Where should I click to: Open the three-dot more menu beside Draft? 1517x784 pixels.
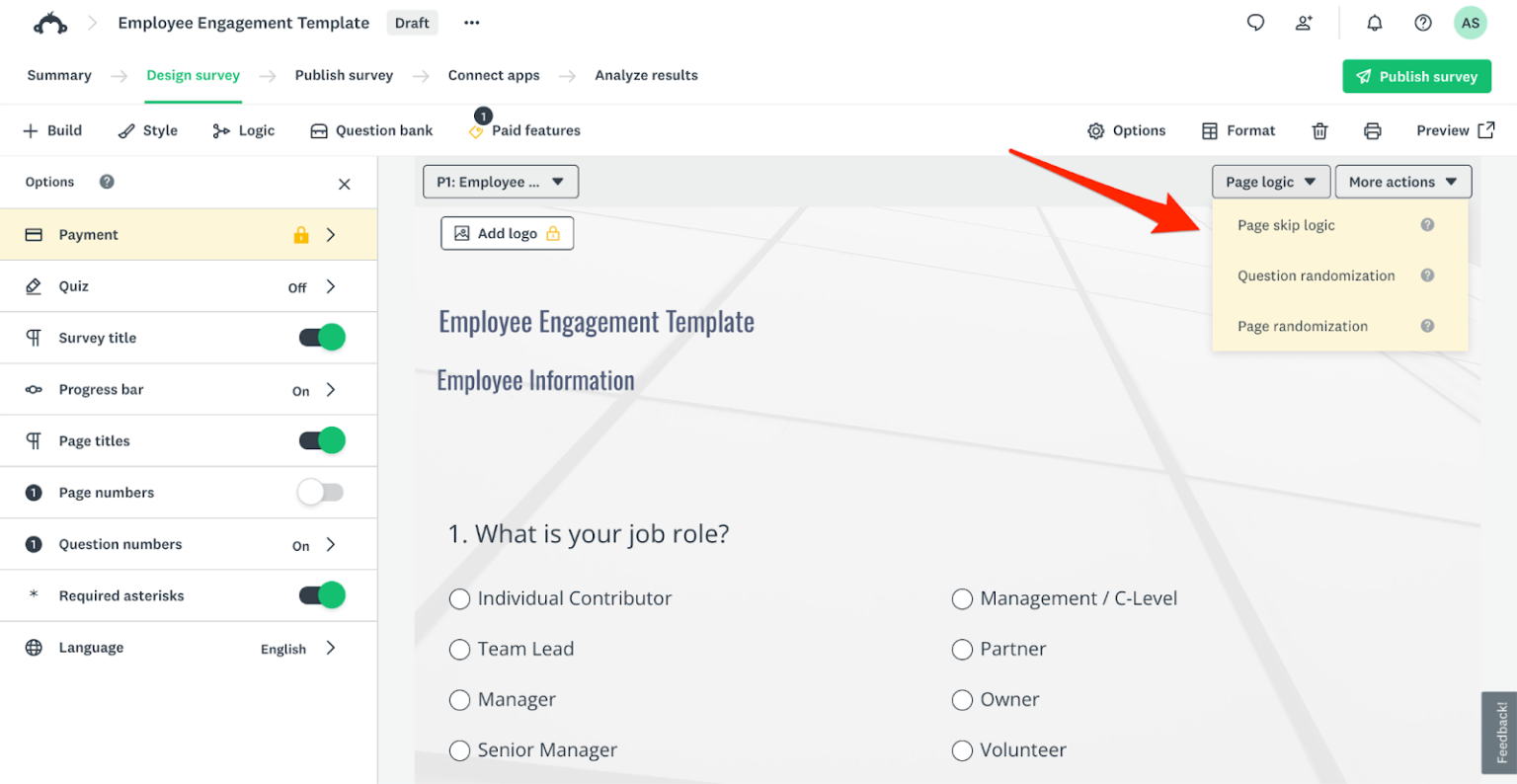[472, 23]
